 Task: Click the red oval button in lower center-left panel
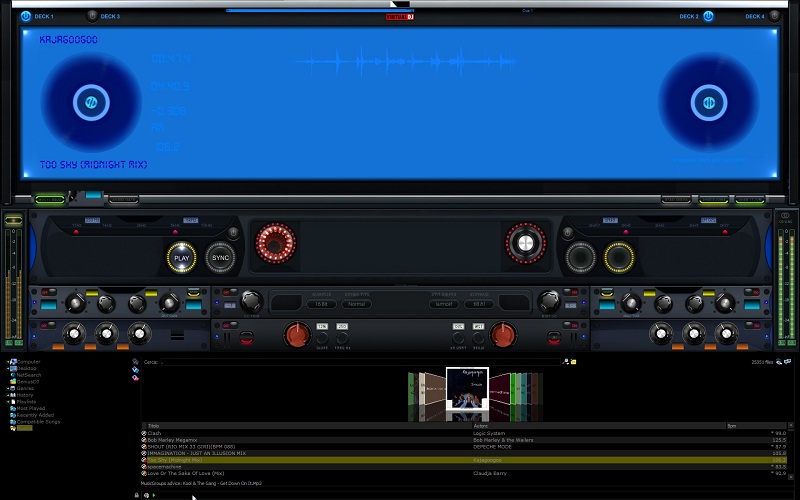(246, 337)
